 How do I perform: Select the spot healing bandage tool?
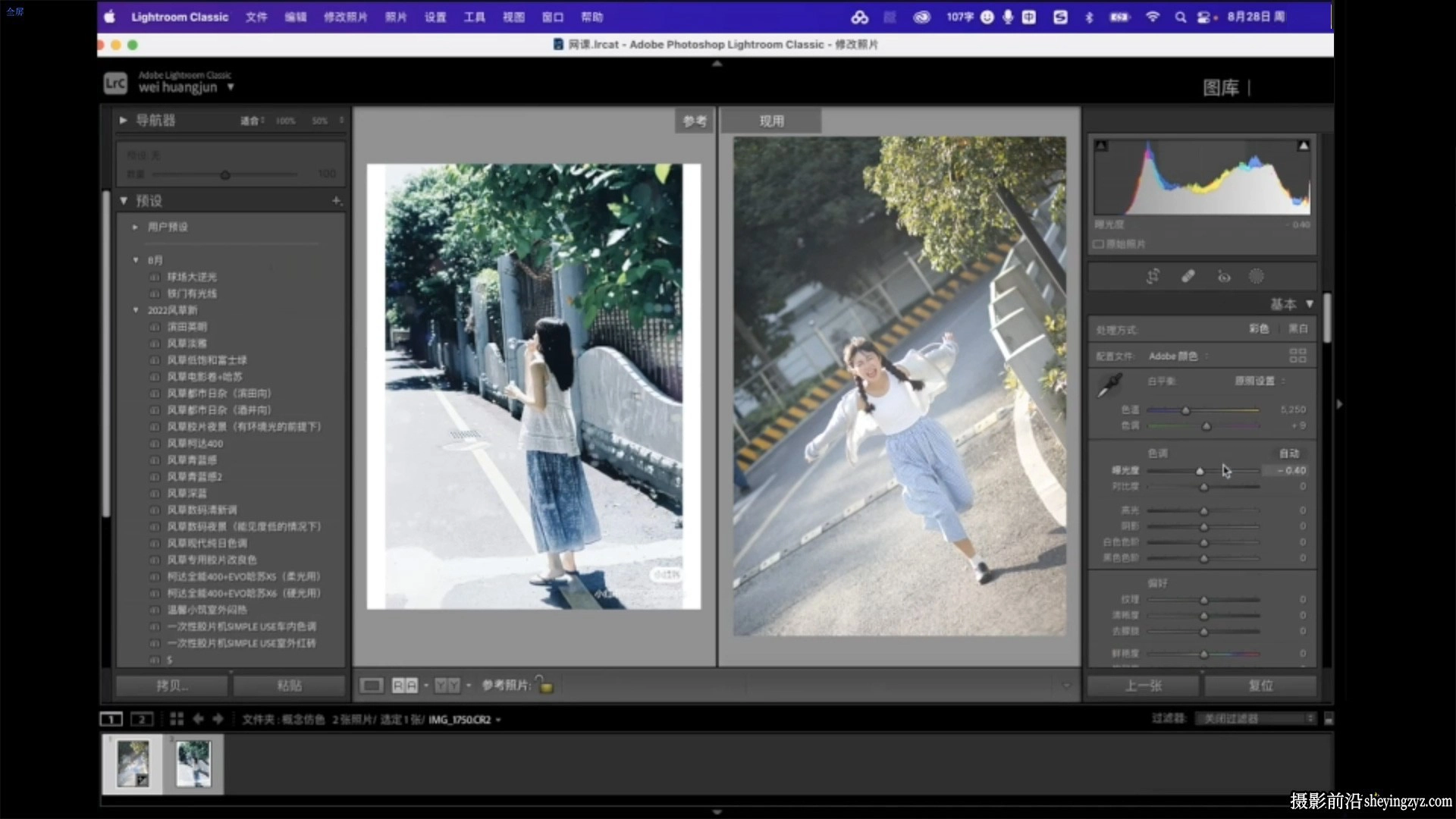coord(1188,277)
